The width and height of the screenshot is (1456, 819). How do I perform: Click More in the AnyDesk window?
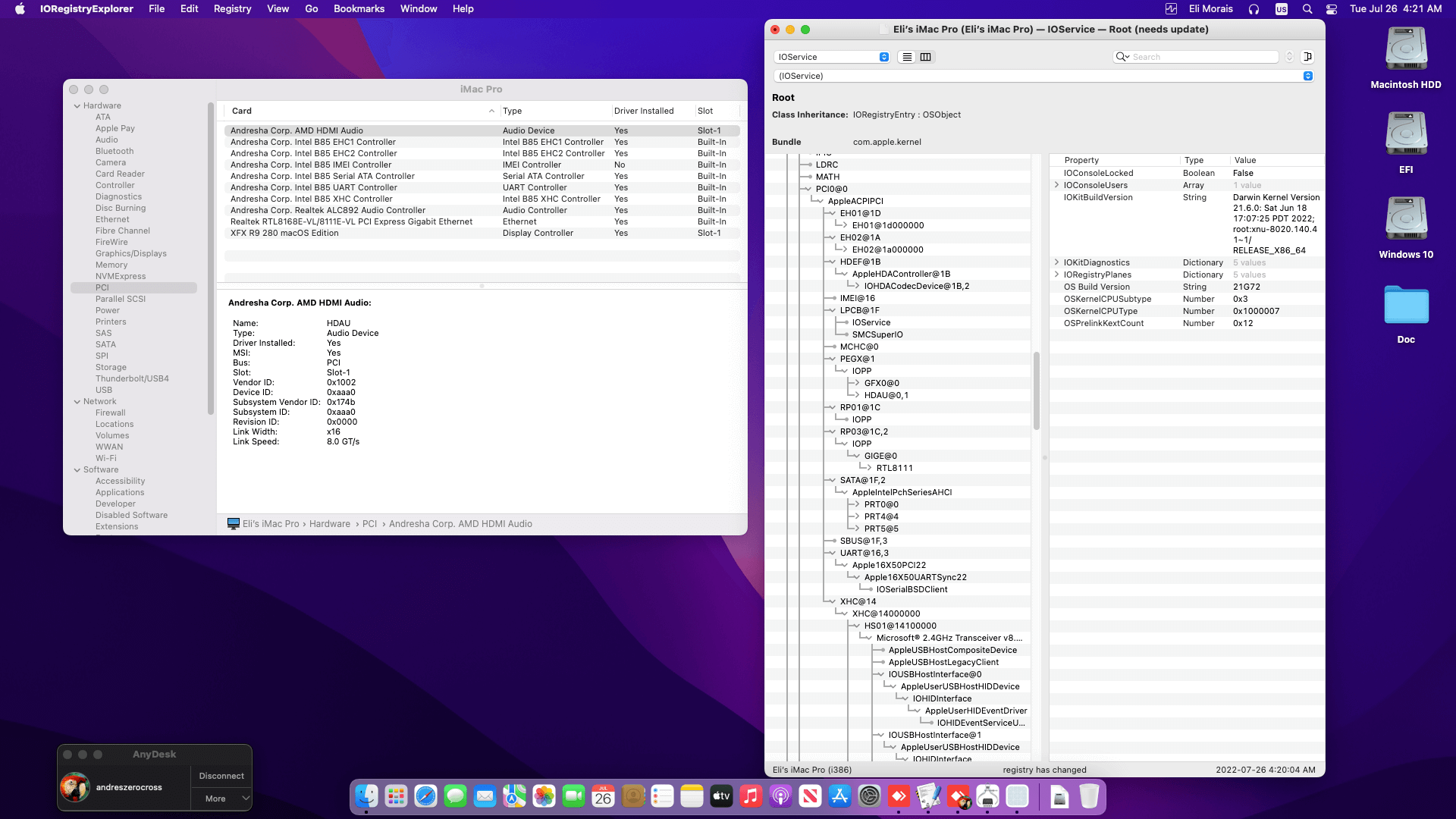221,799
